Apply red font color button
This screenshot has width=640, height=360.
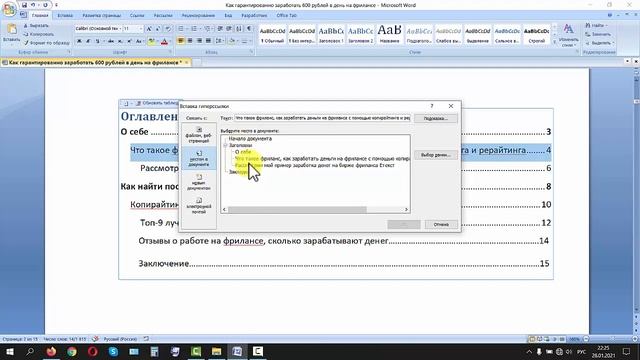pyautogui.click(x=164, y=41)
